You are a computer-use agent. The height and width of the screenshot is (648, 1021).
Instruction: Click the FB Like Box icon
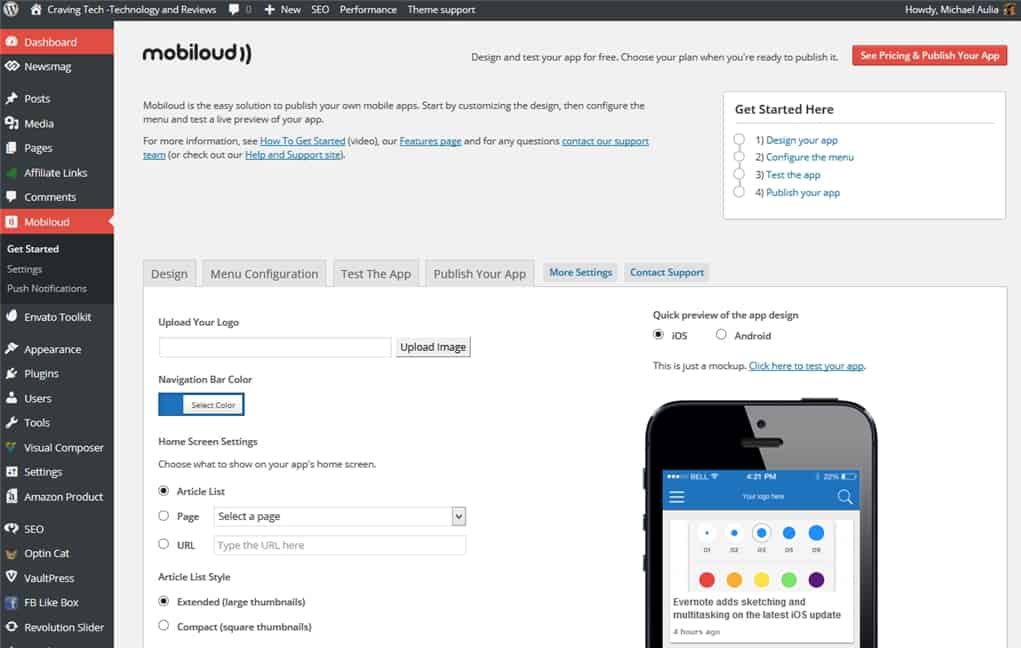[x=11, y=602]
